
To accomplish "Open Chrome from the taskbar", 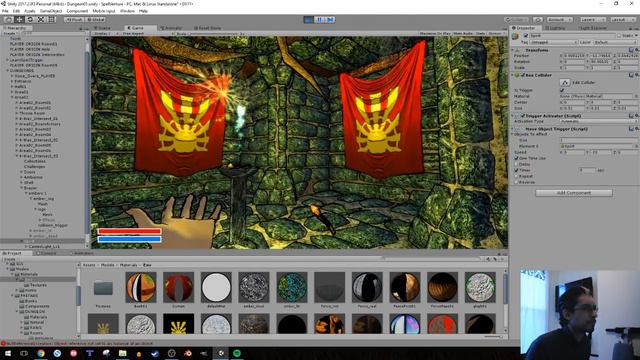I will [x=41, y=353].
